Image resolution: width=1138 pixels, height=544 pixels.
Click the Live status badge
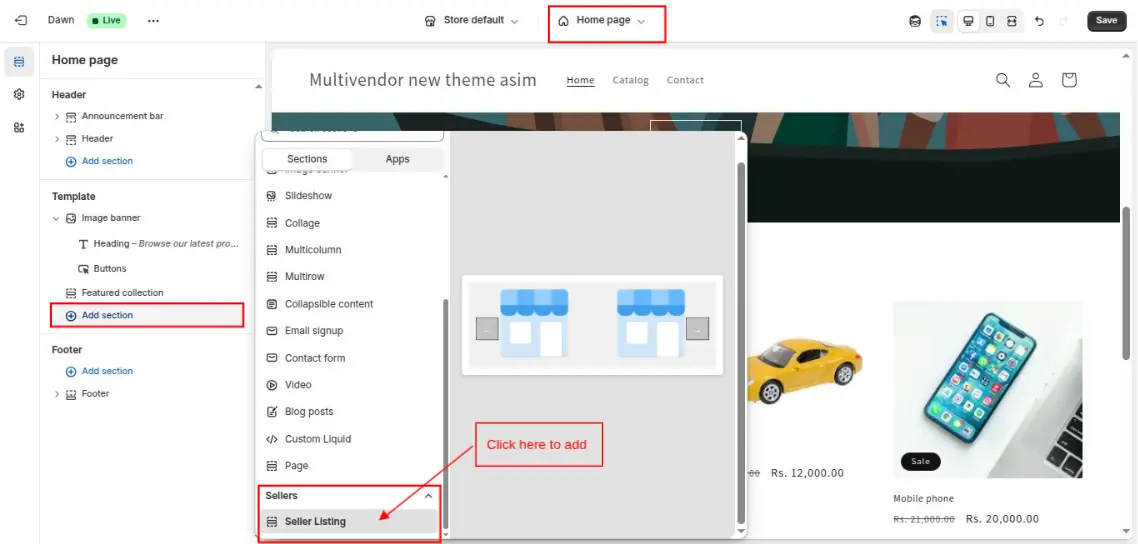(107, 20)
